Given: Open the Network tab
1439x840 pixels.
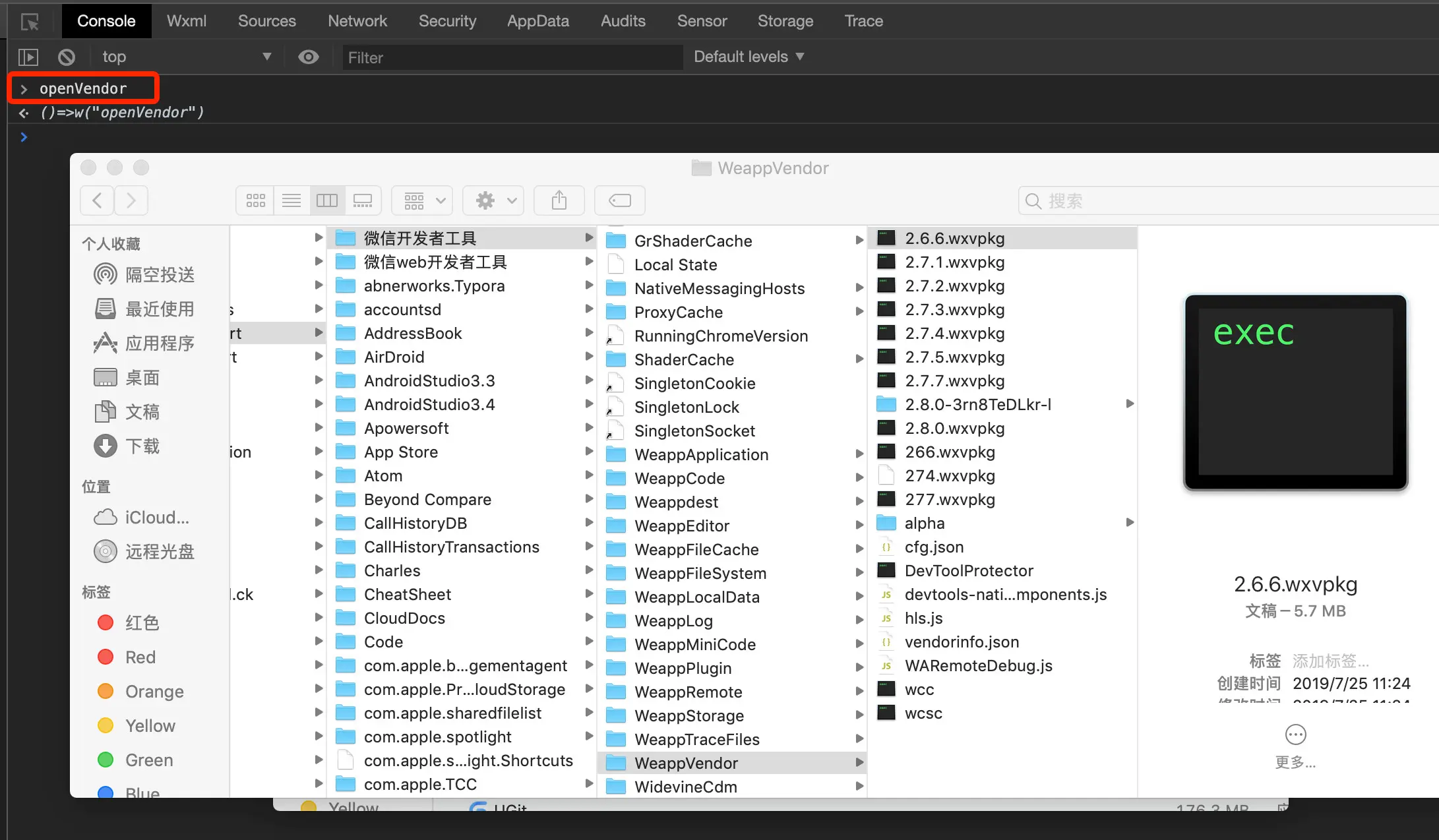Looking at the screenshot, I should [x=357, y=21].
